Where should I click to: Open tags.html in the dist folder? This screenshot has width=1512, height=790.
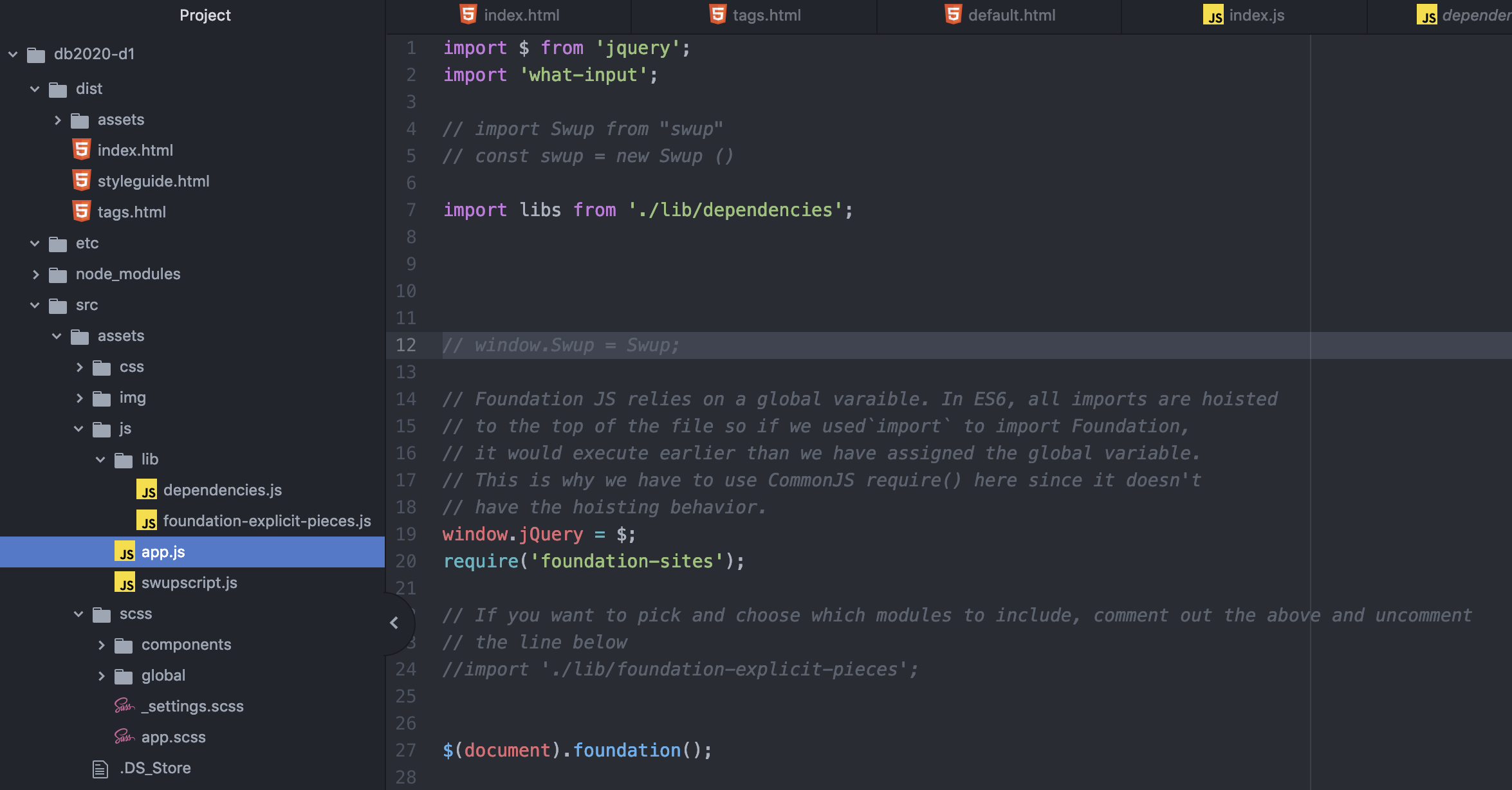(x=131, y=212)
